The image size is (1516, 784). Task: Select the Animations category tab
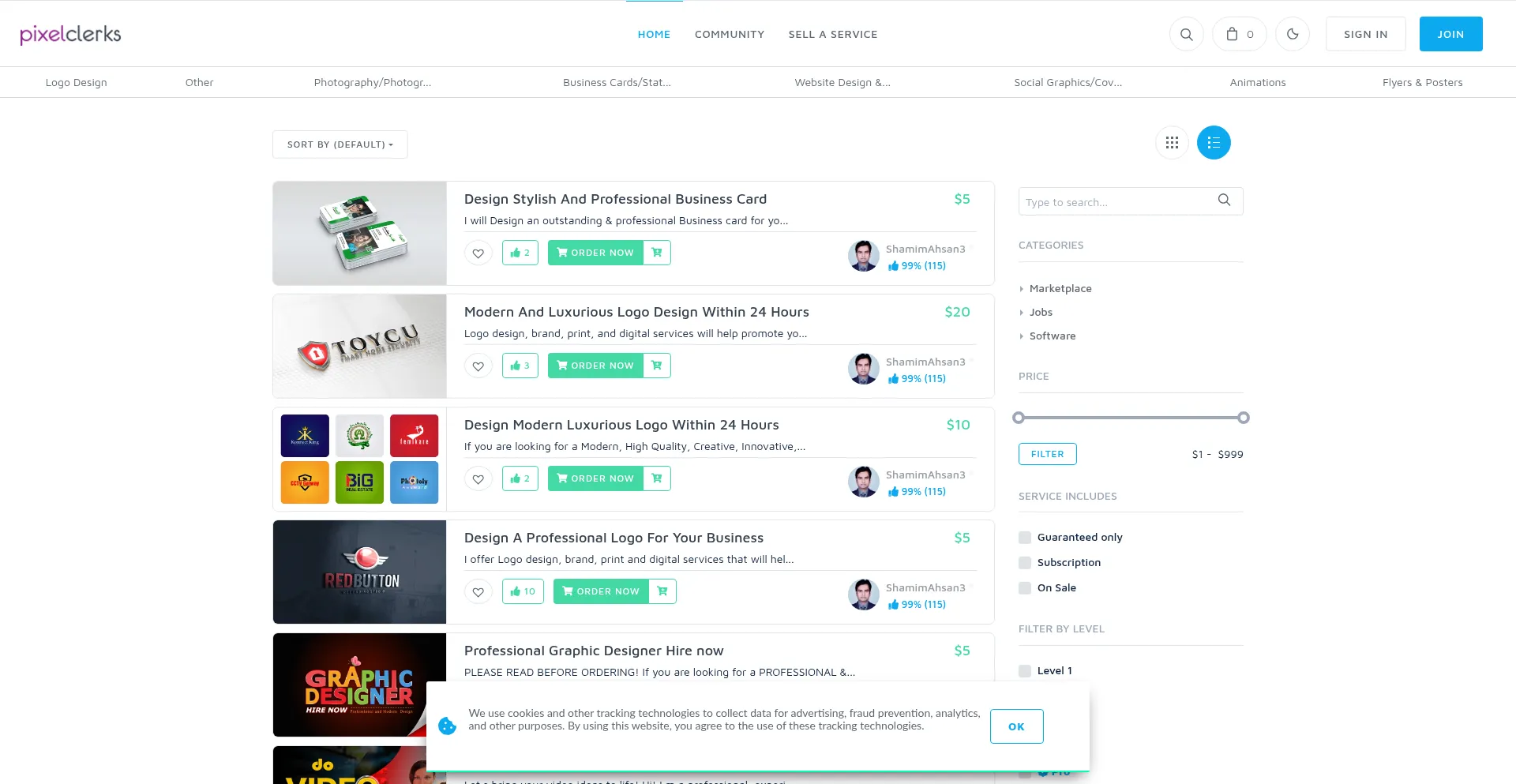1258,83
